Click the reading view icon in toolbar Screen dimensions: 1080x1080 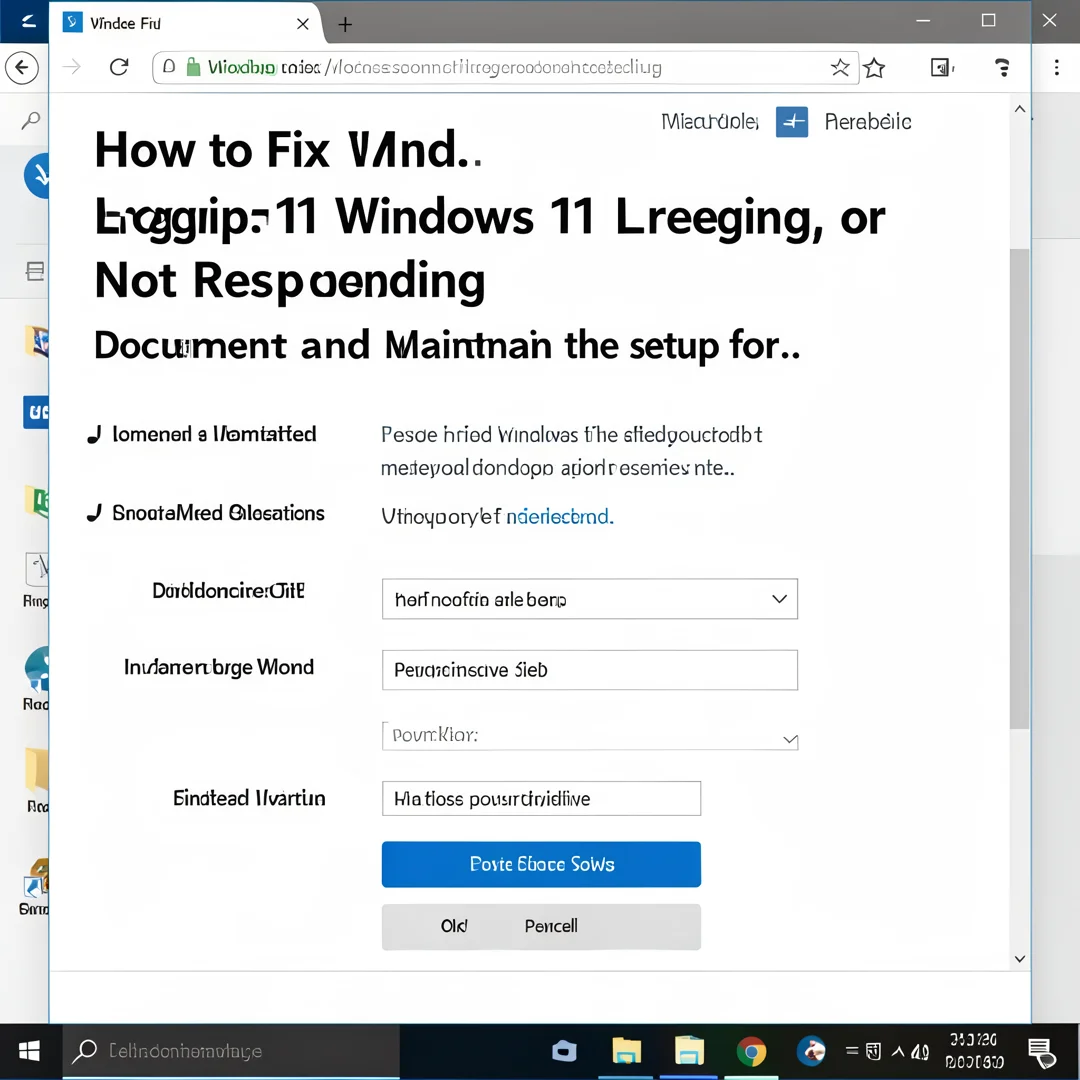pyautogui.click(x=941, y=68)
